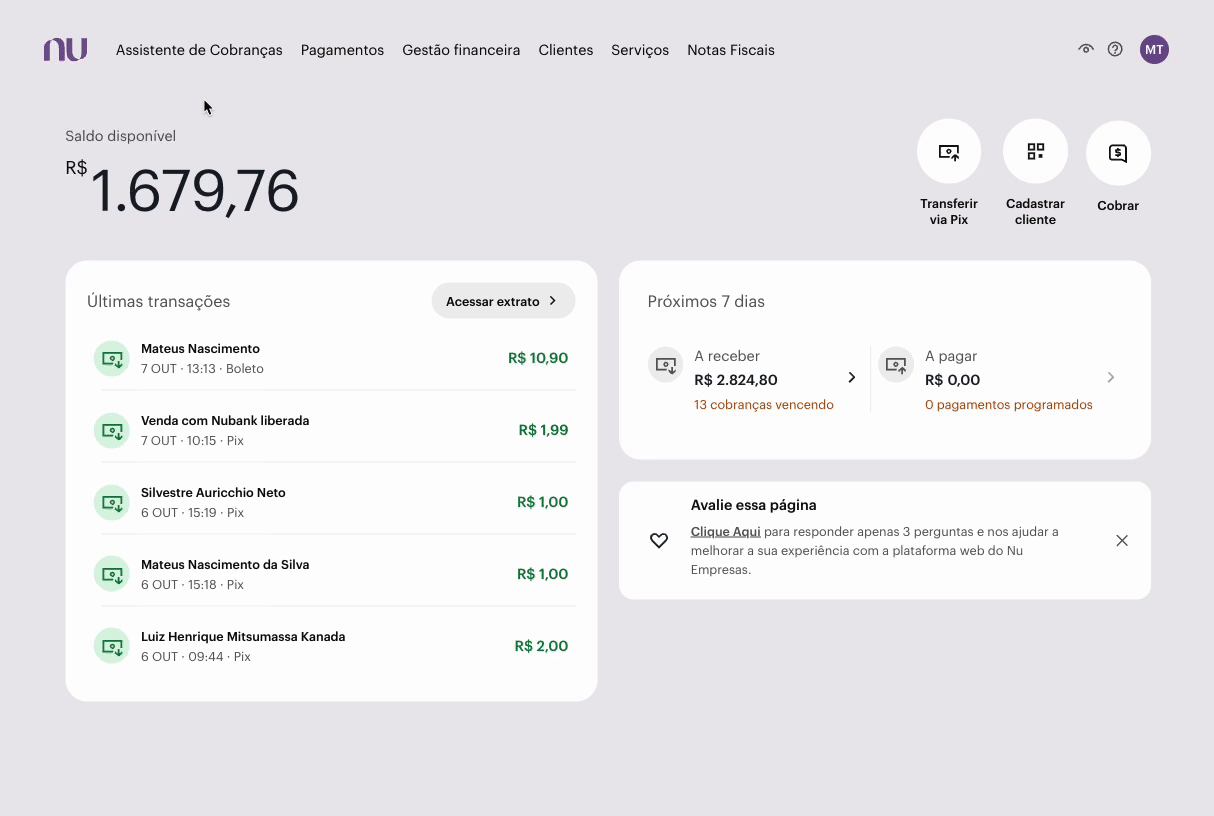
Task: Click the Venda com Nubank liberada icon
Action: click(x=112, y=430)
